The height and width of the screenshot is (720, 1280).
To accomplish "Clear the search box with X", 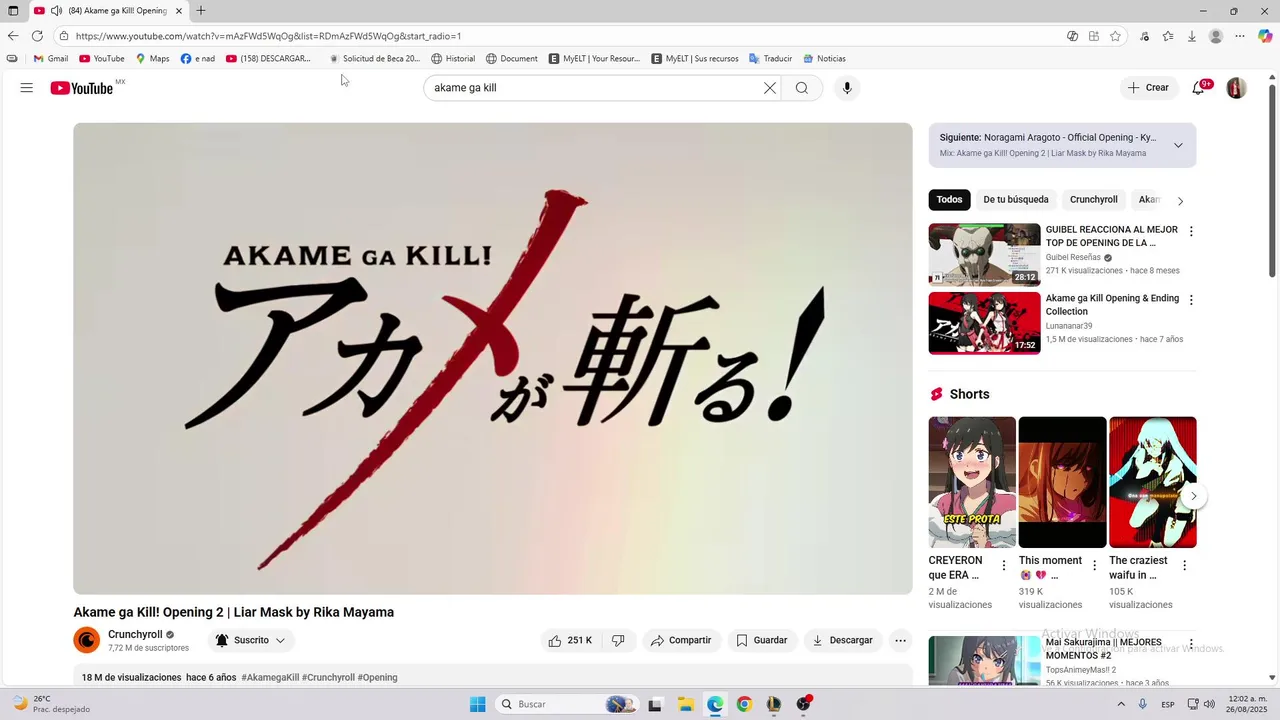I will [770, 88].
